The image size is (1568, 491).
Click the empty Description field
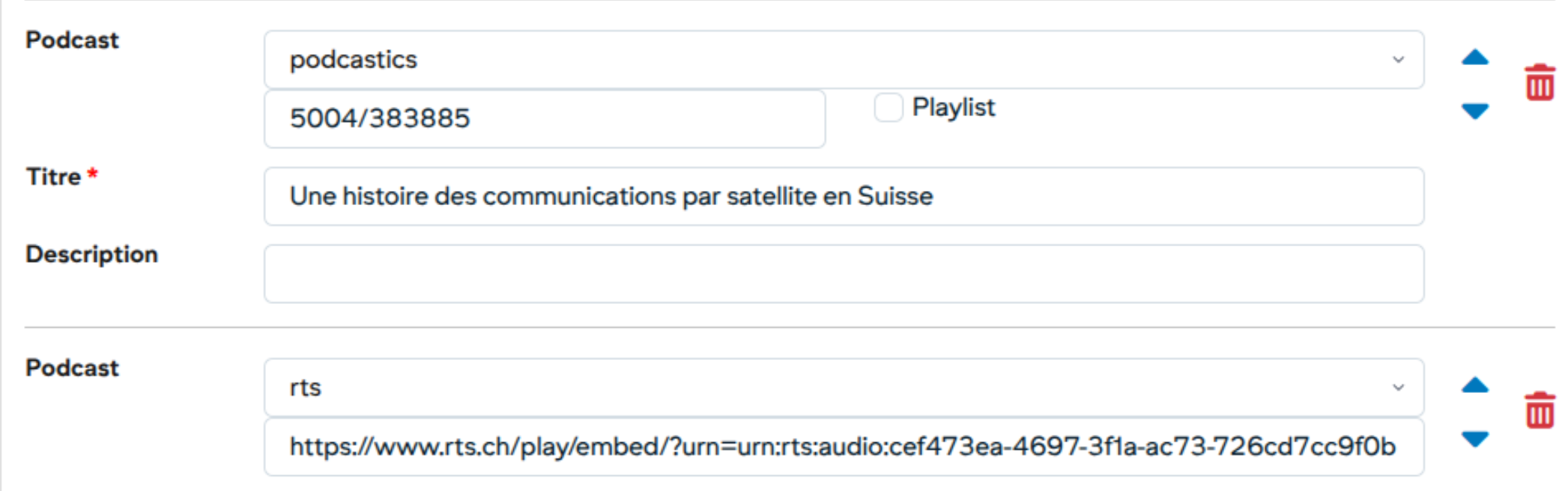click(844, 274)
